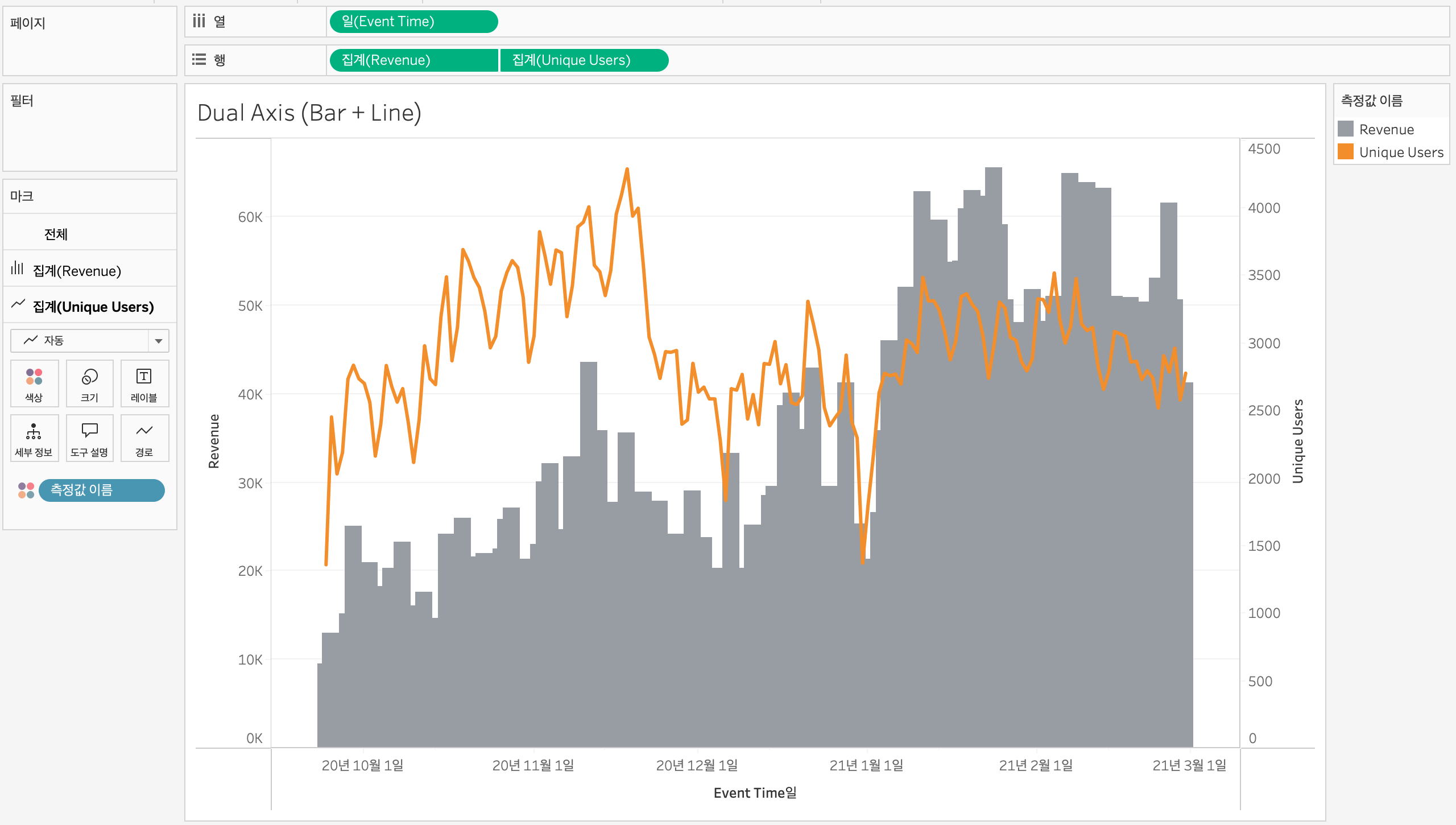Click the line icon for 집계(Unique Users) marks
1456x825 pixels.
(x=18, y=304)
